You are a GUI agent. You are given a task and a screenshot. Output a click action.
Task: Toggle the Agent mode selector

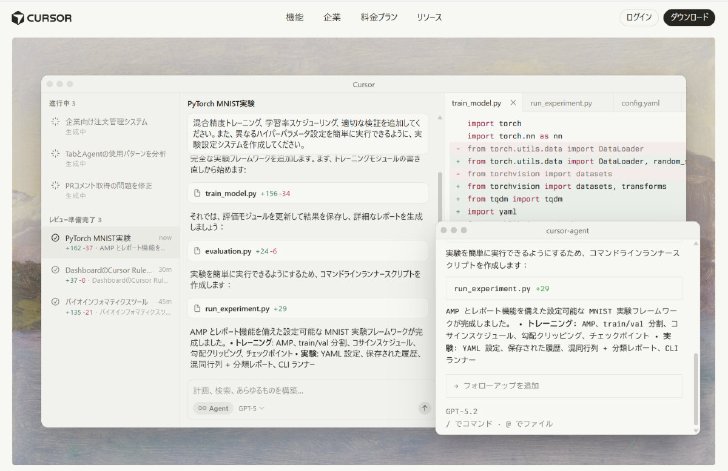(x=213, y=408)
